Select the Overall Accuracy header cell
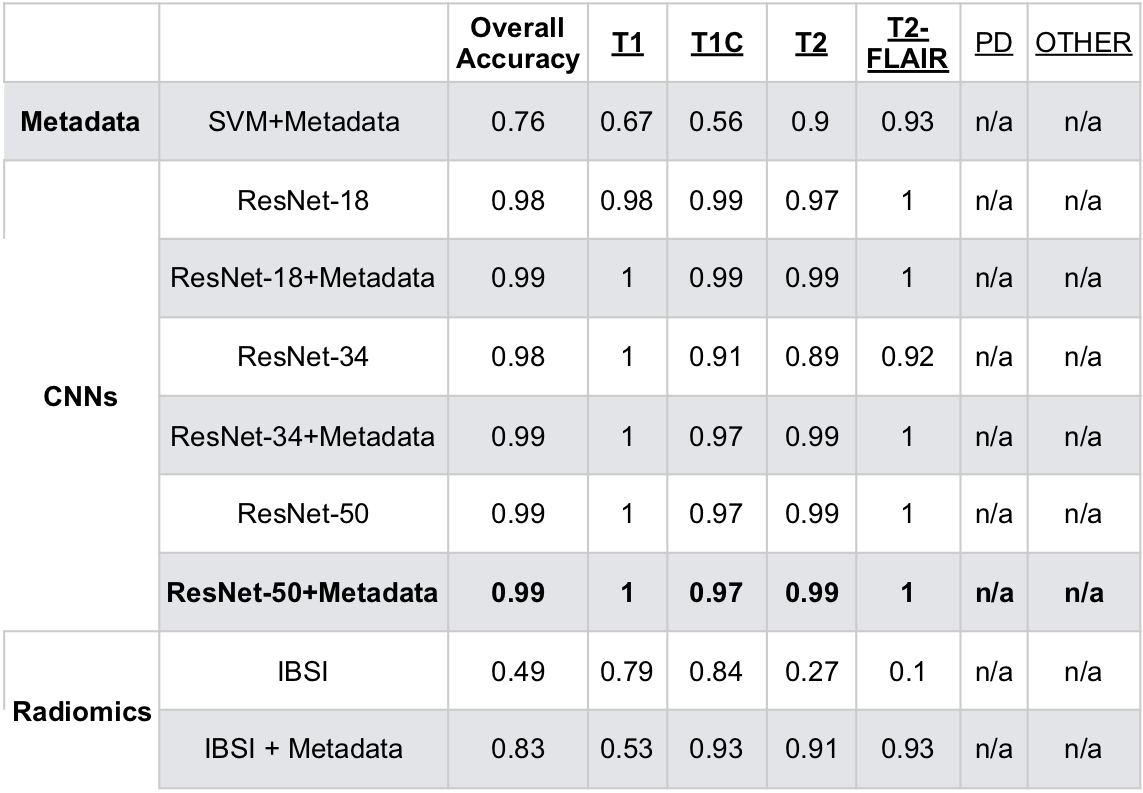This screenshot has height=793, width=1143. [517, 43]
